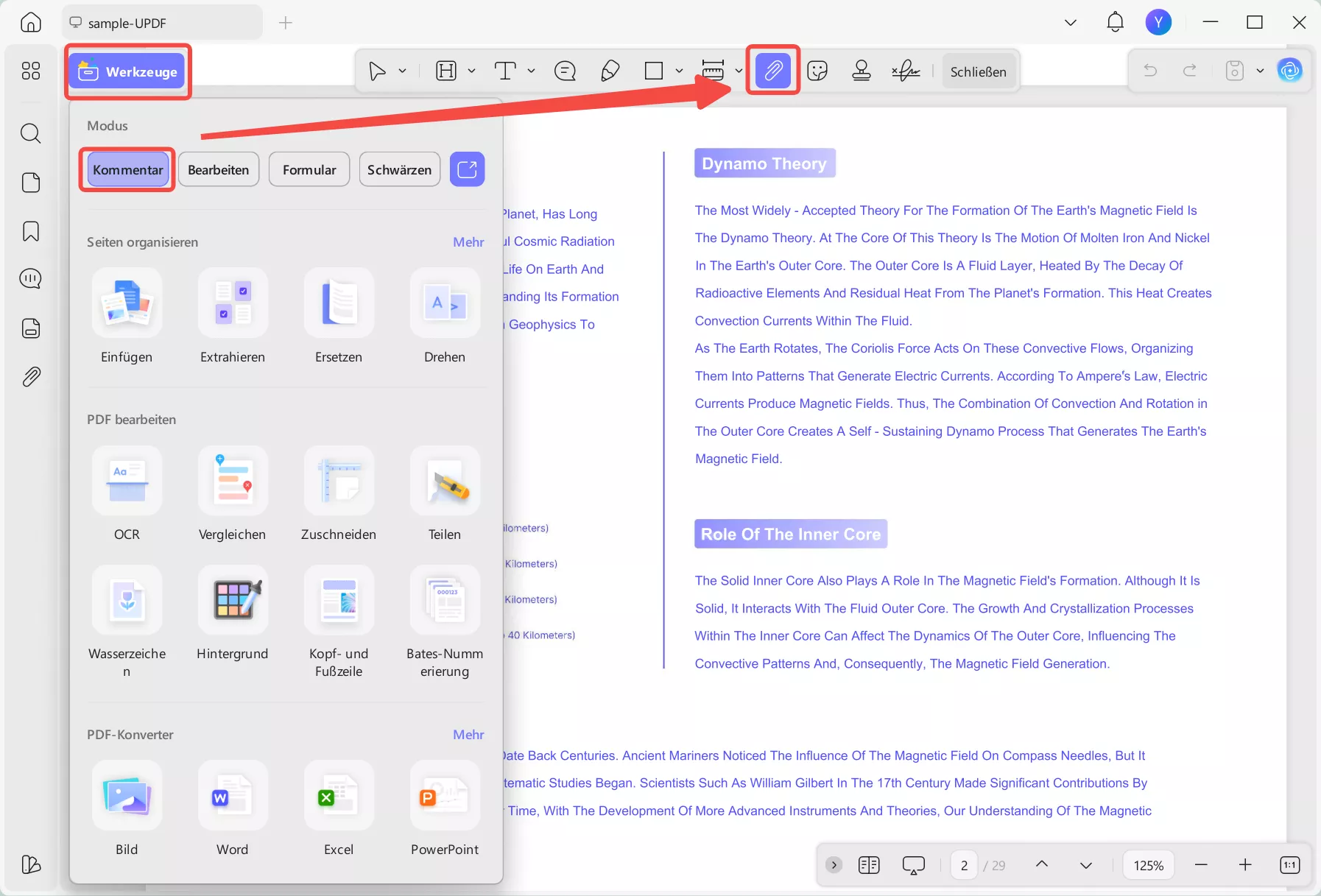This screenshot has width=1321, height=896.
Task: Click the save icon
Action: (x=1235, y=71)
